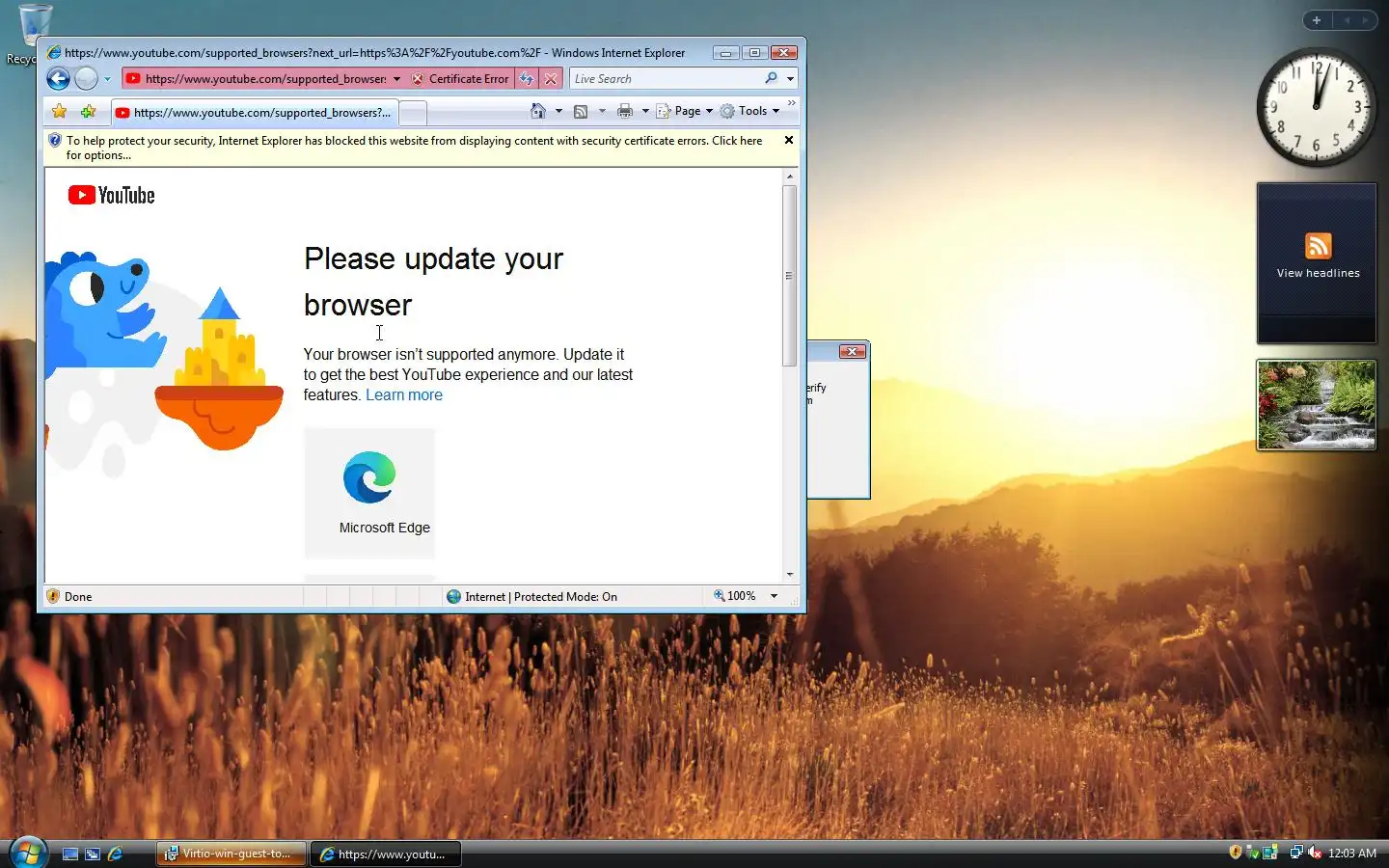
Task: Expand the Print options dropdown arrow
Action: click(645, 111)
